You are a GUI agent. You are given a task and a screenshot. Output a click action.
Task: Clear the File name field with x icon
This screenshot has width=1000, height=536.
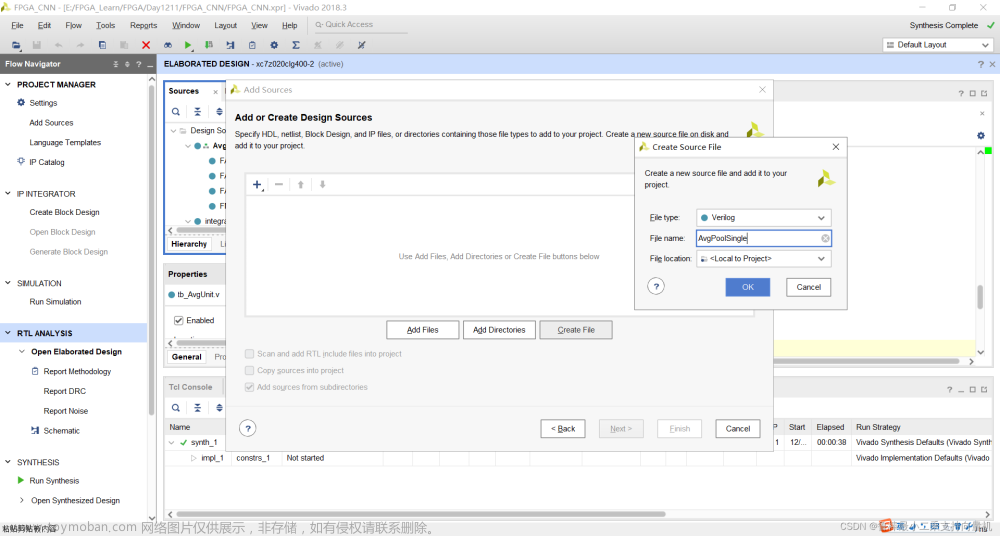tap(825, 238)
